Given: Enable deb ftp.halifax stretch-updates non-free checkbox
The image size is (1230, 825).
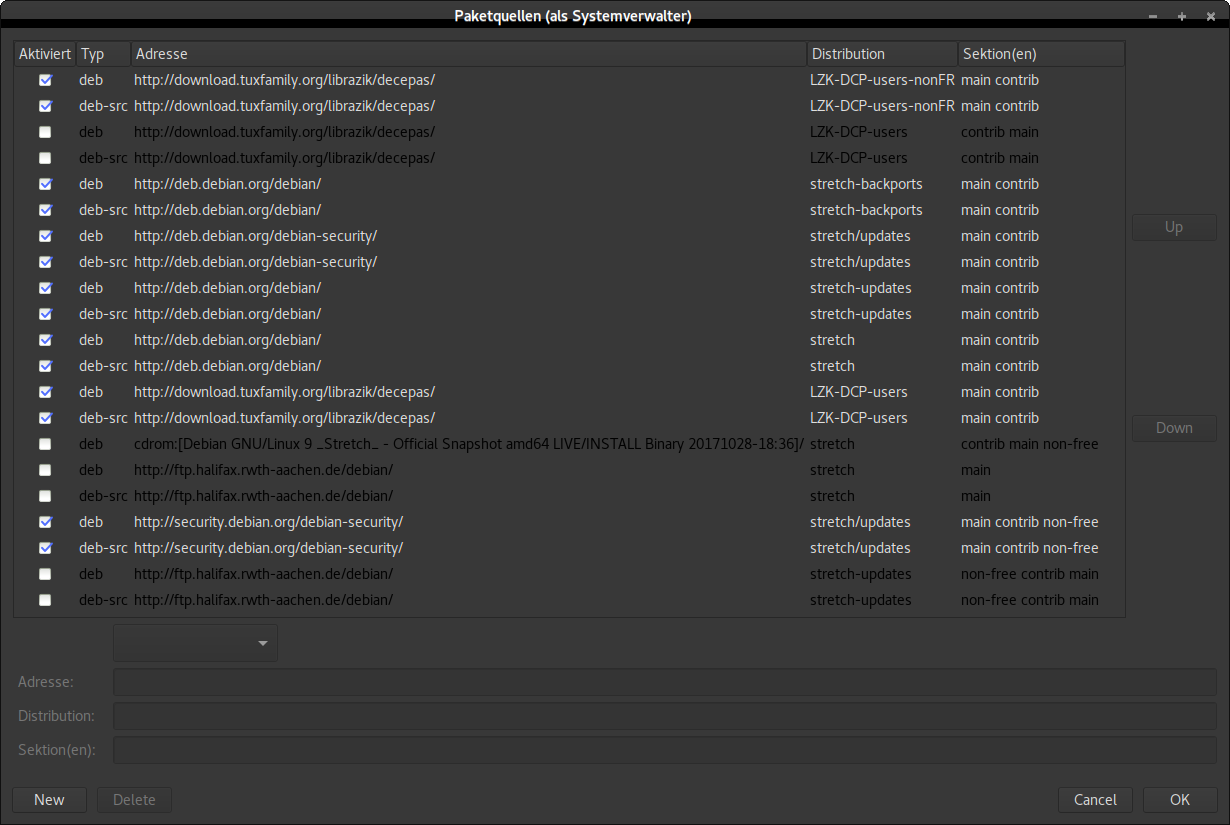Looking at the screenshot, I should point(45,574).
